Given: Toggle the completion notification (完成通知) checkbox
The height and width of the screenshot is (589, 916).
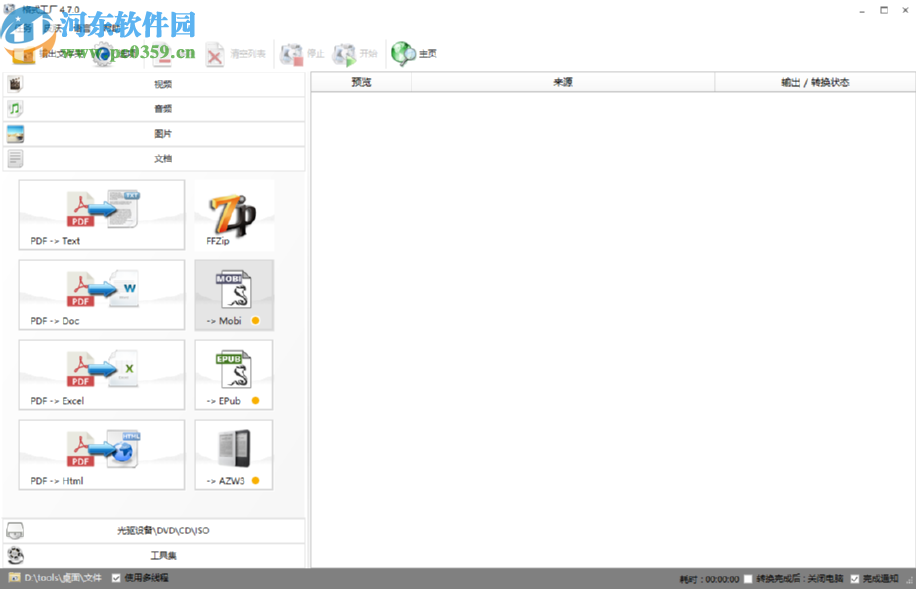Looking at the screenshot, I should point(855,579).
